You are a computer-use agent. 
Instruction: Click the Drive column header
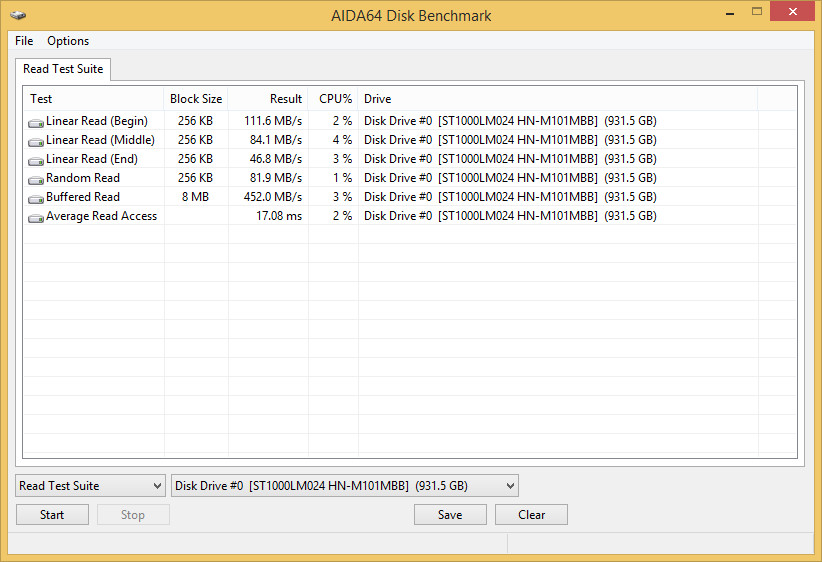(558, 99)
